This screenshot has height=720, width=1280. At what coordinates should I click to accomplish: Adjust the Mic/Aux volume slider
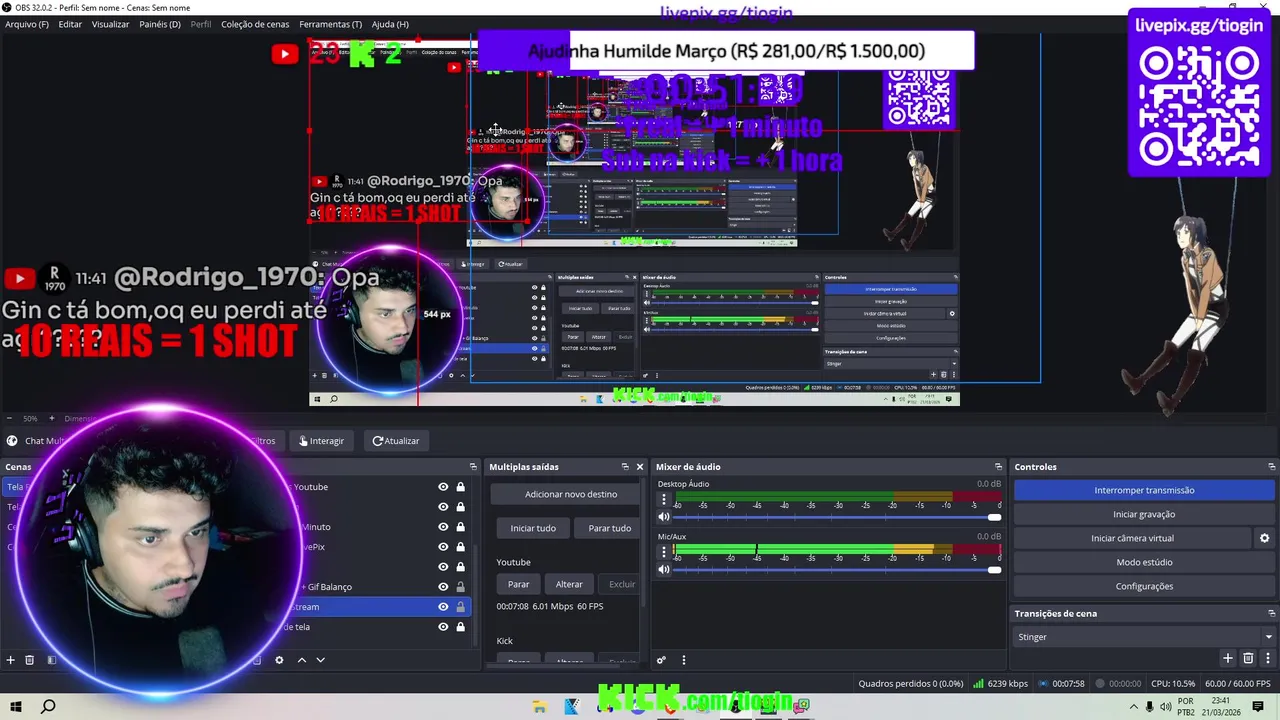(838, 569)
